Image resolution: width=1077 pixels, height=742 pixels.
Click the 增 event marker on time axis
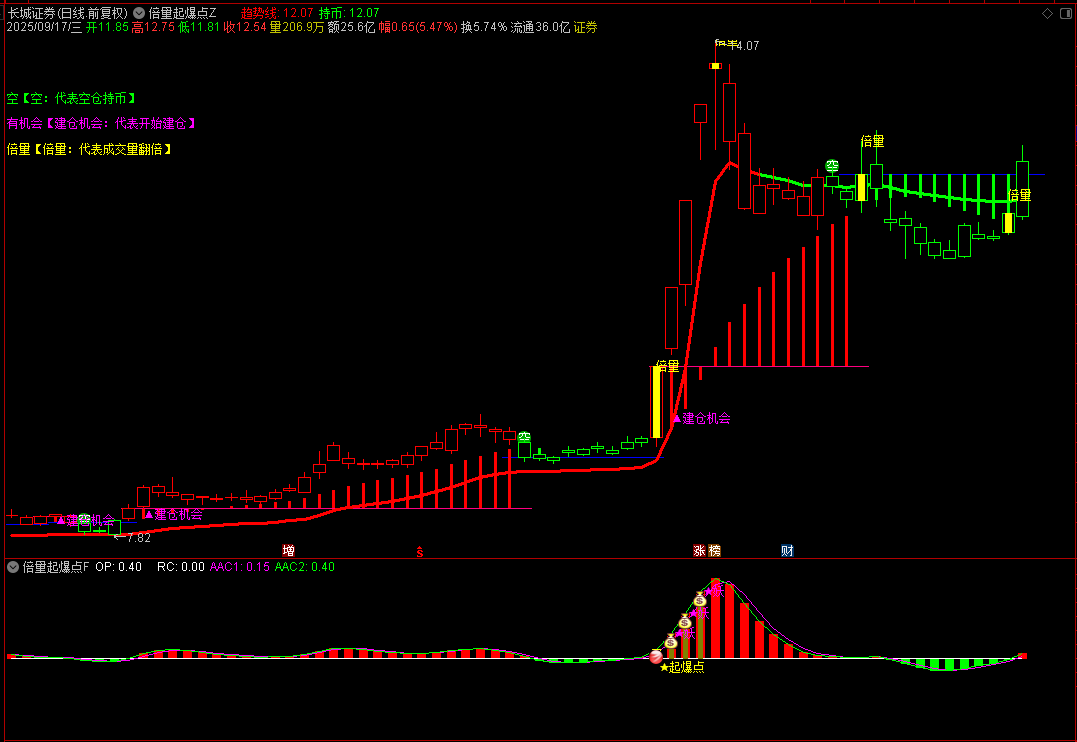coord(288,550)
